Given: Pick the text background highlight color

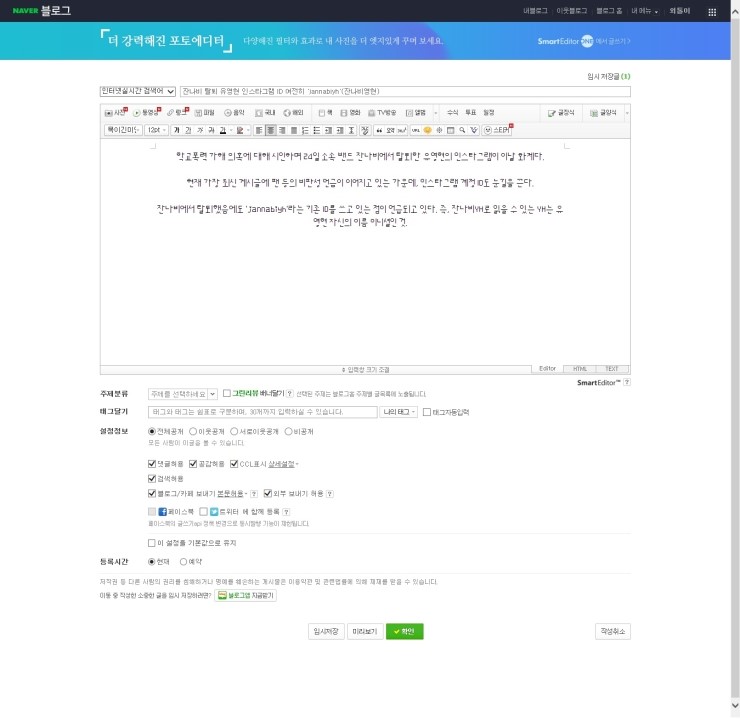Looking at the screenshot, I should click(240, 130).
